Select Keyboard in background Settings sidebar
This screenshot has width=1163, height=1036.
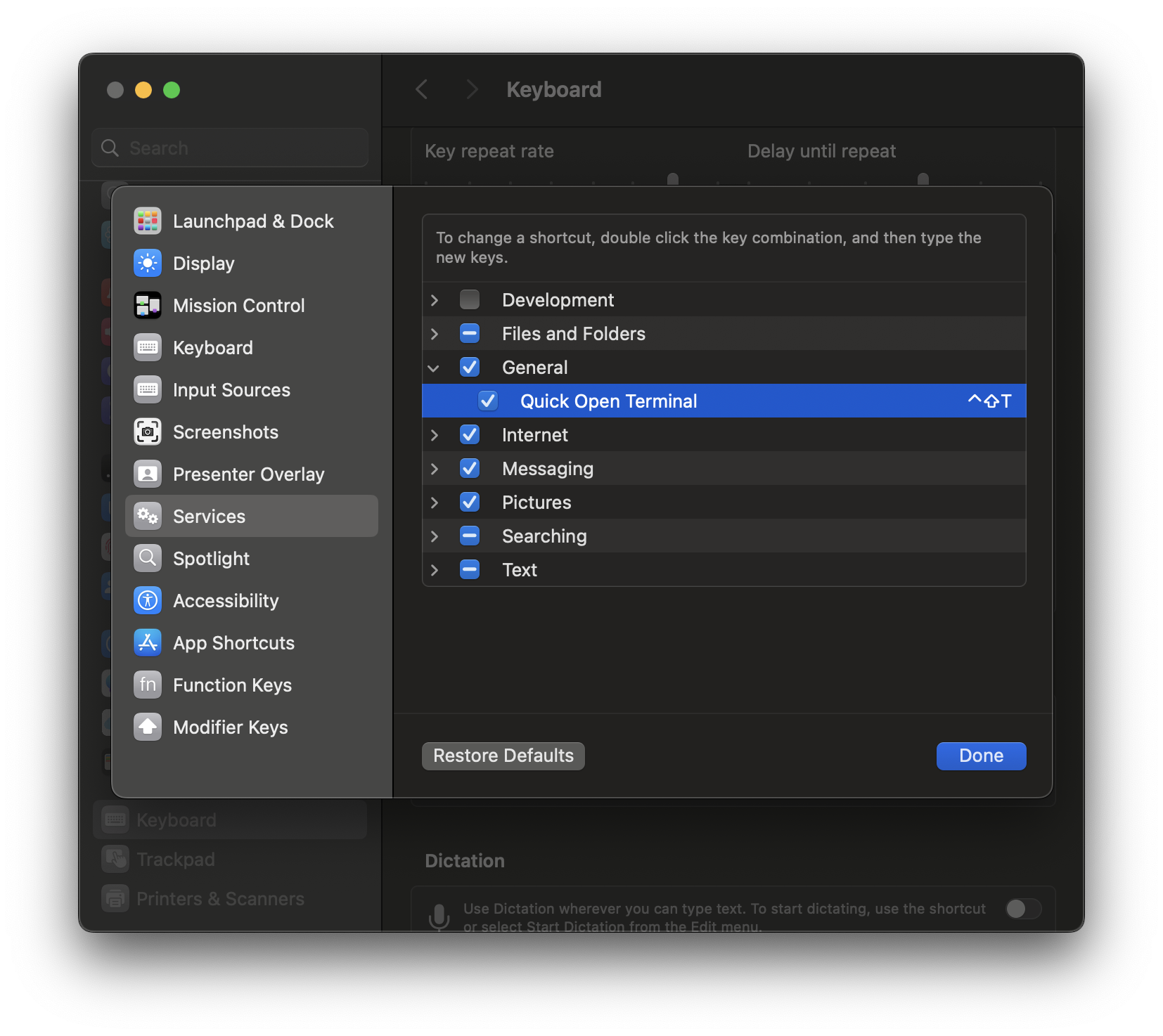click(x=230, y=820)
